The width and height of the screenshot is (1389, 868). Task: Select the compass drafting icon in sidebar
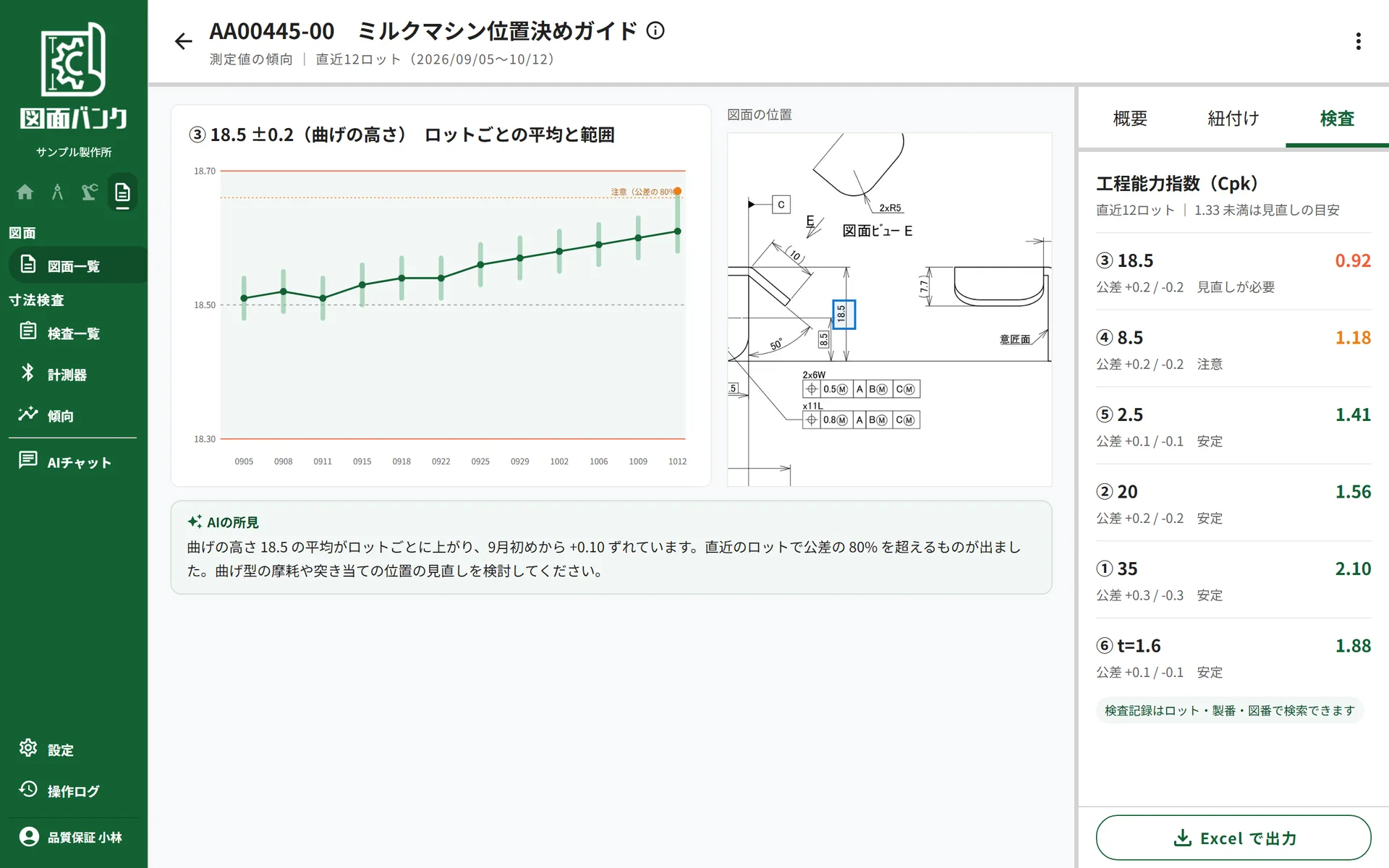pos(57,192)
